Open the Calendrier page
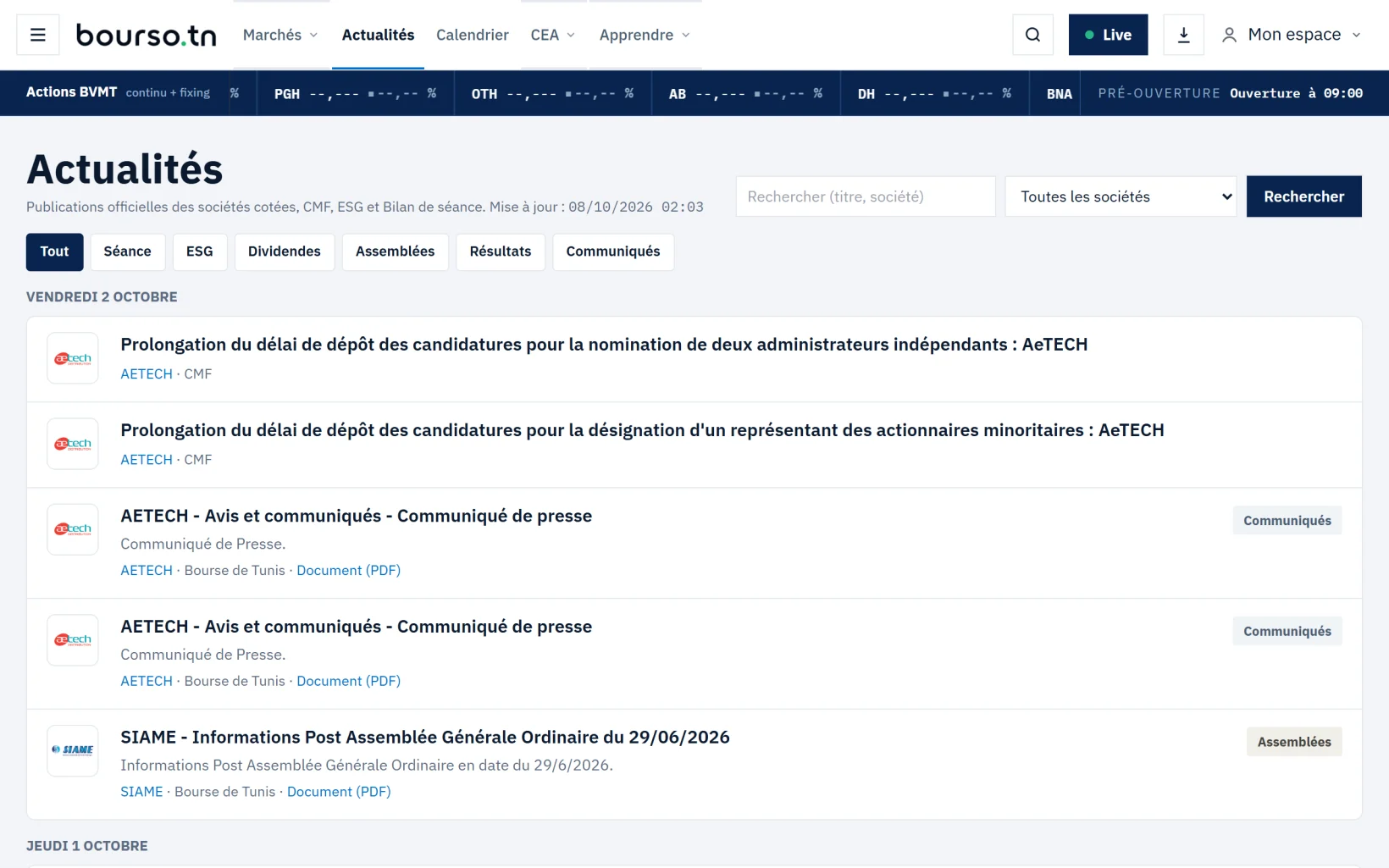This screenshot has height=868, width=1389. (473, 35)
